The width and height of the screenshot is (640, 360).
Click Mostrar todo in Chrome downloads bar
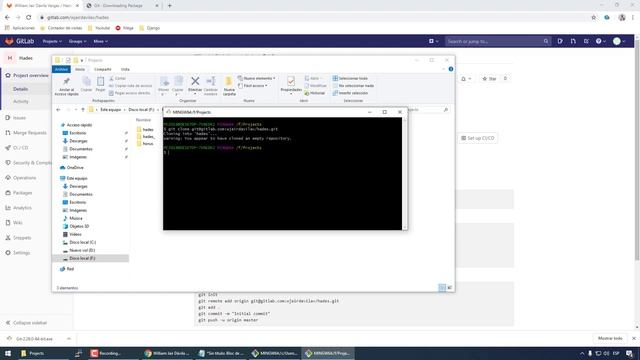[x=610, y=338]
